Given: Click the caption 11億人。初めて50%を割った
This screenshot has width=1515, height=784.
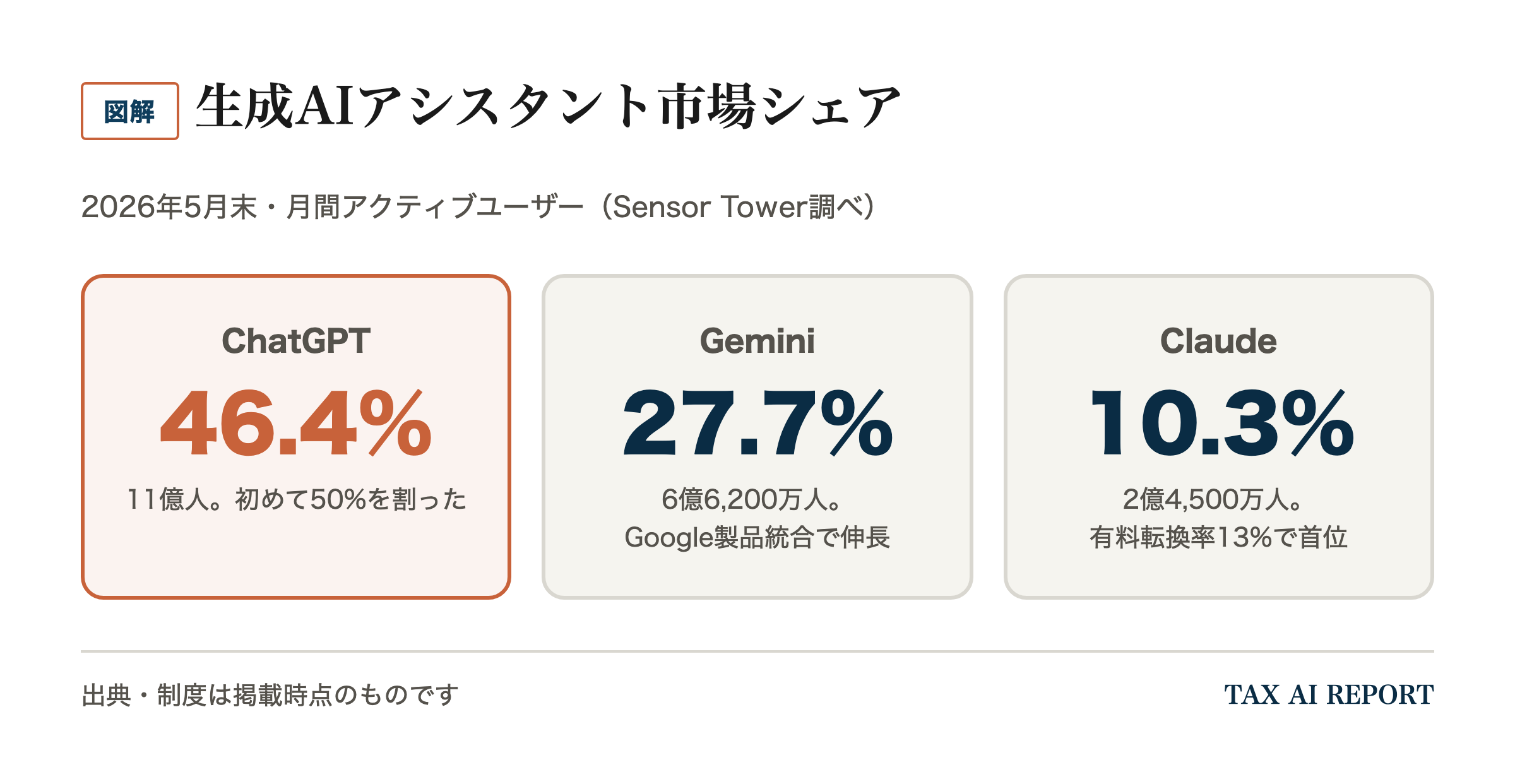Looking at the screenshot, I should pyautogui.click(x=296, y=499).
